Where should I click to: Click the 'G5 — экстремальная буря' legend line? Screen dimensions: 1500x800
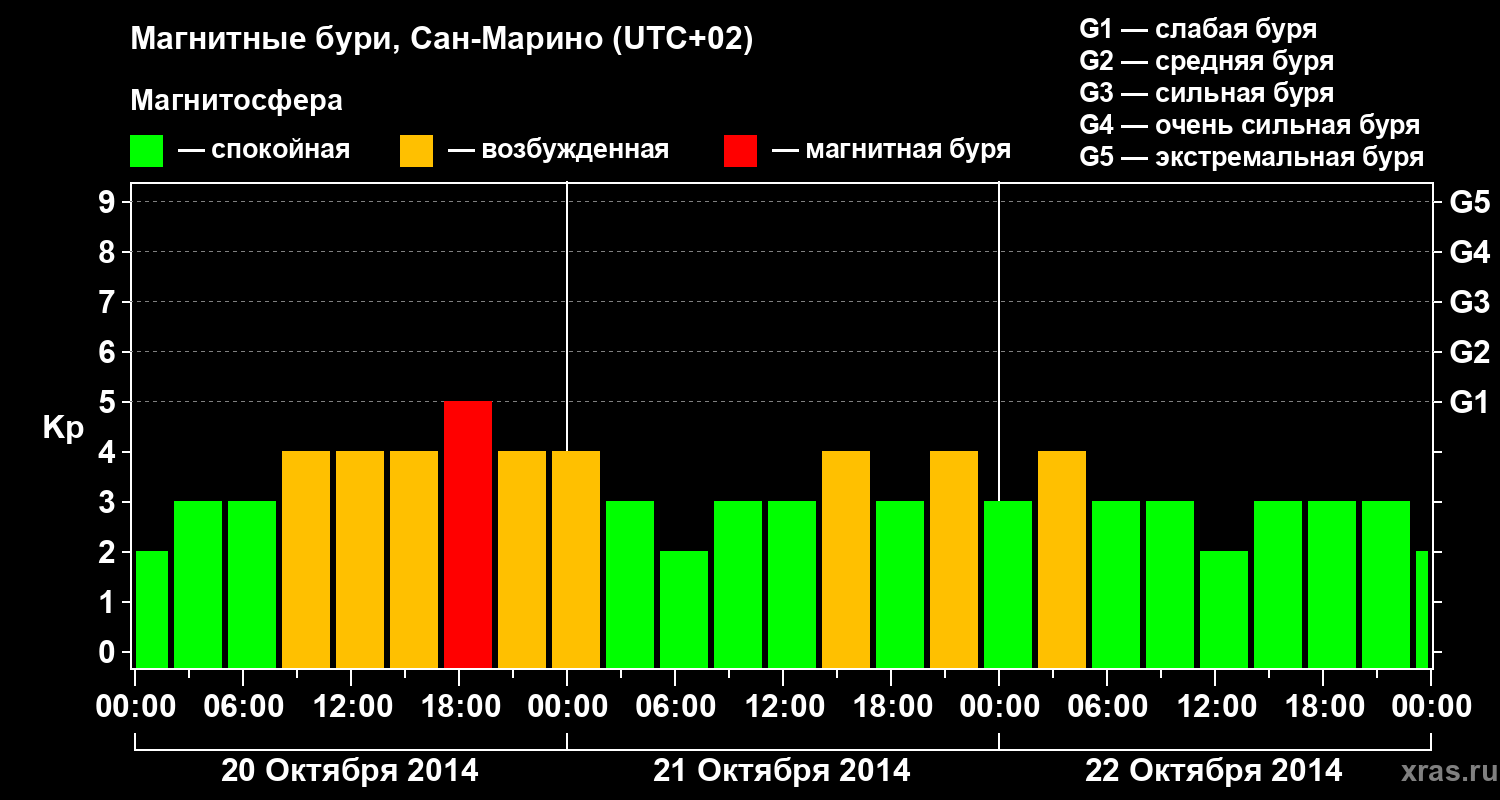pyautogui.click(x=1252, y=157)
